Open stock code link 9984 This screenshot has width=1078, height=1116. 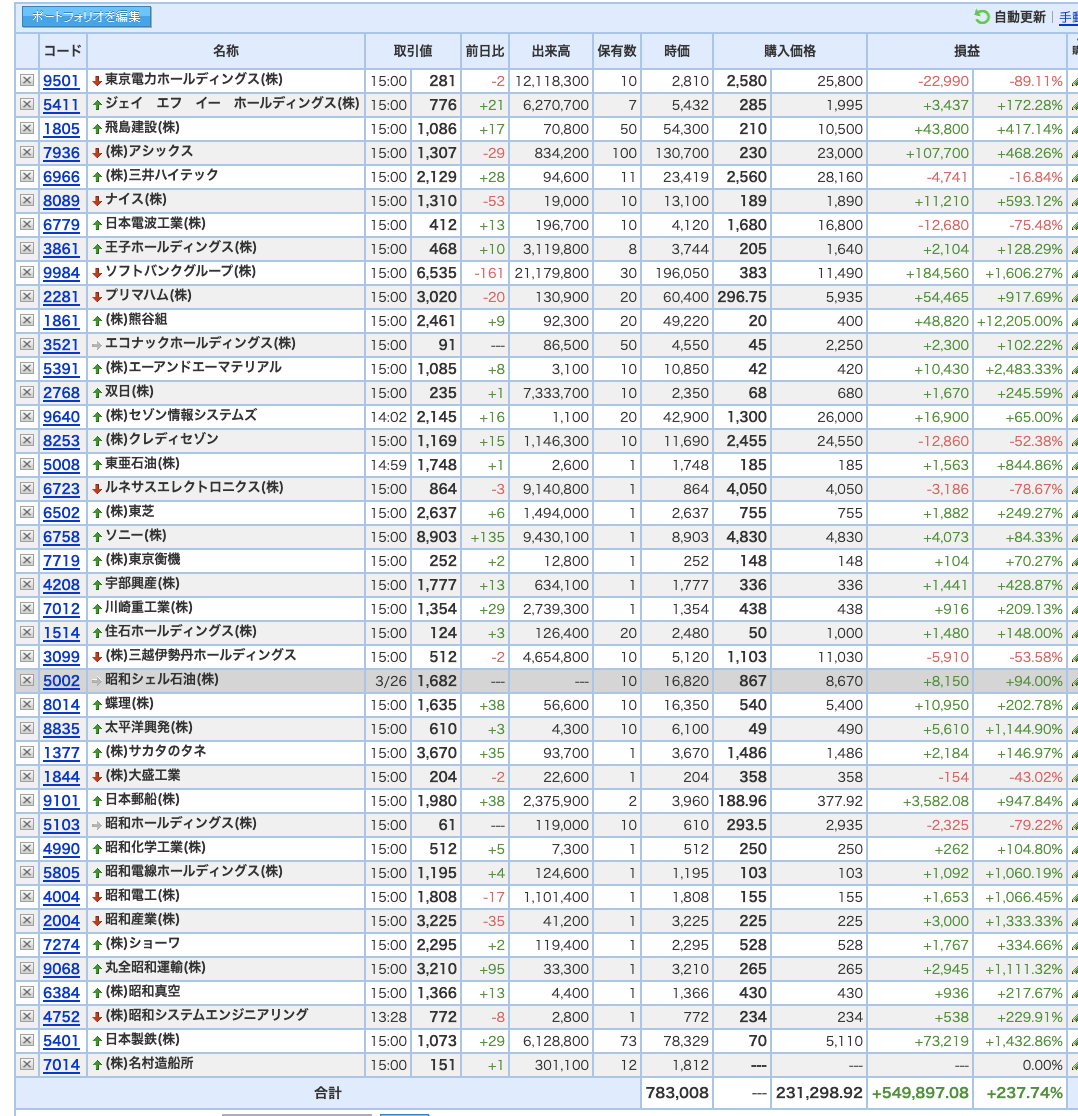coord(61,273)
